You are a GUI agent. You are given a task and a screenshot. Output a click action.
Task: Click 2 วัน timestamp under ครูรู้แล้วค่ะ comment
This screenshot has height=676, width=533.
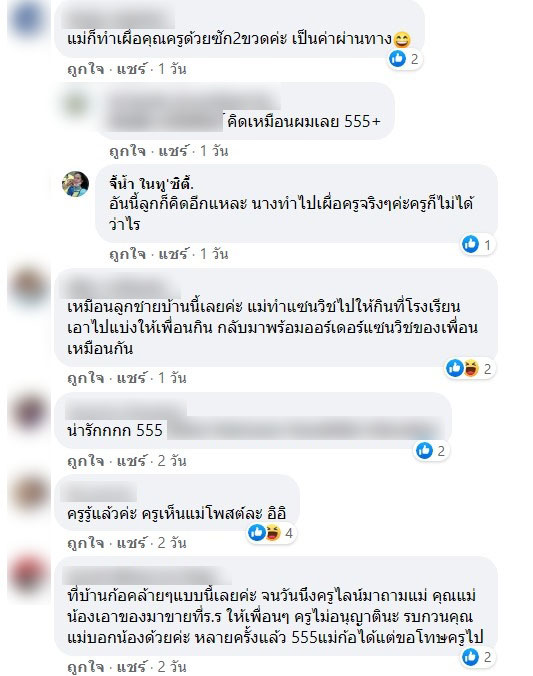click(172, 543)
